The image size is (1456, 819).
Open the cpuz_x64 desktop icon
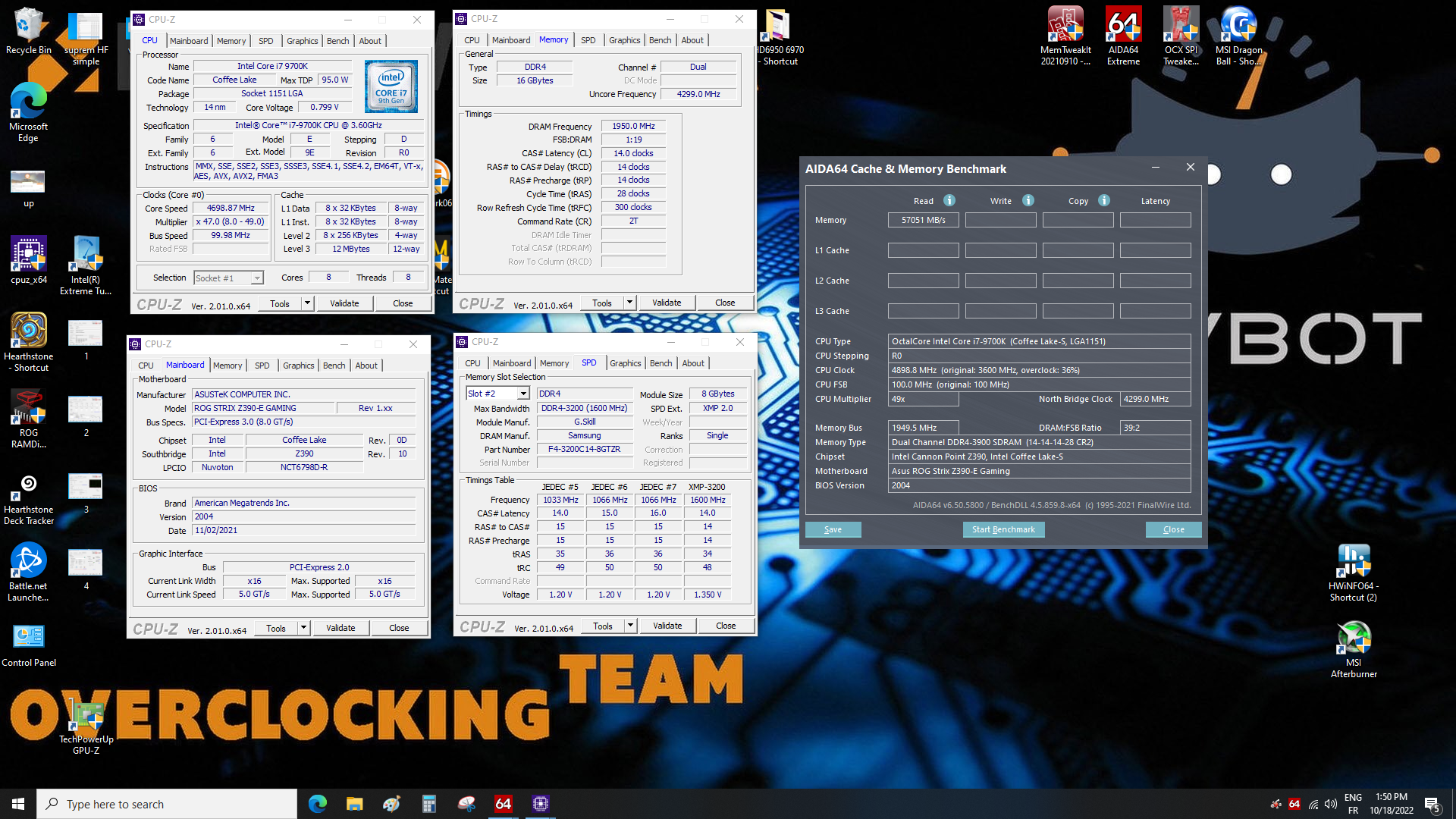click(28, 259)
